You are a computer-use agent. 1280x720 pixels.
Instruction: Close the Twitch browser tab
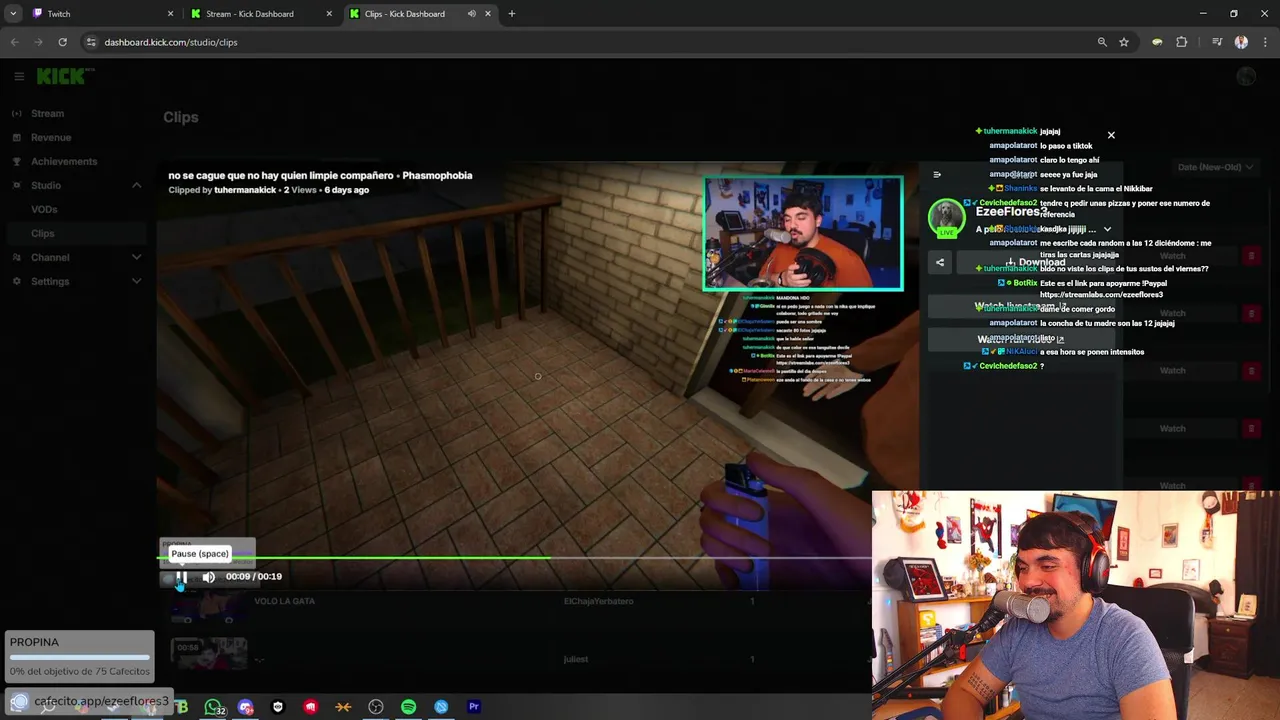coord(170,14)
